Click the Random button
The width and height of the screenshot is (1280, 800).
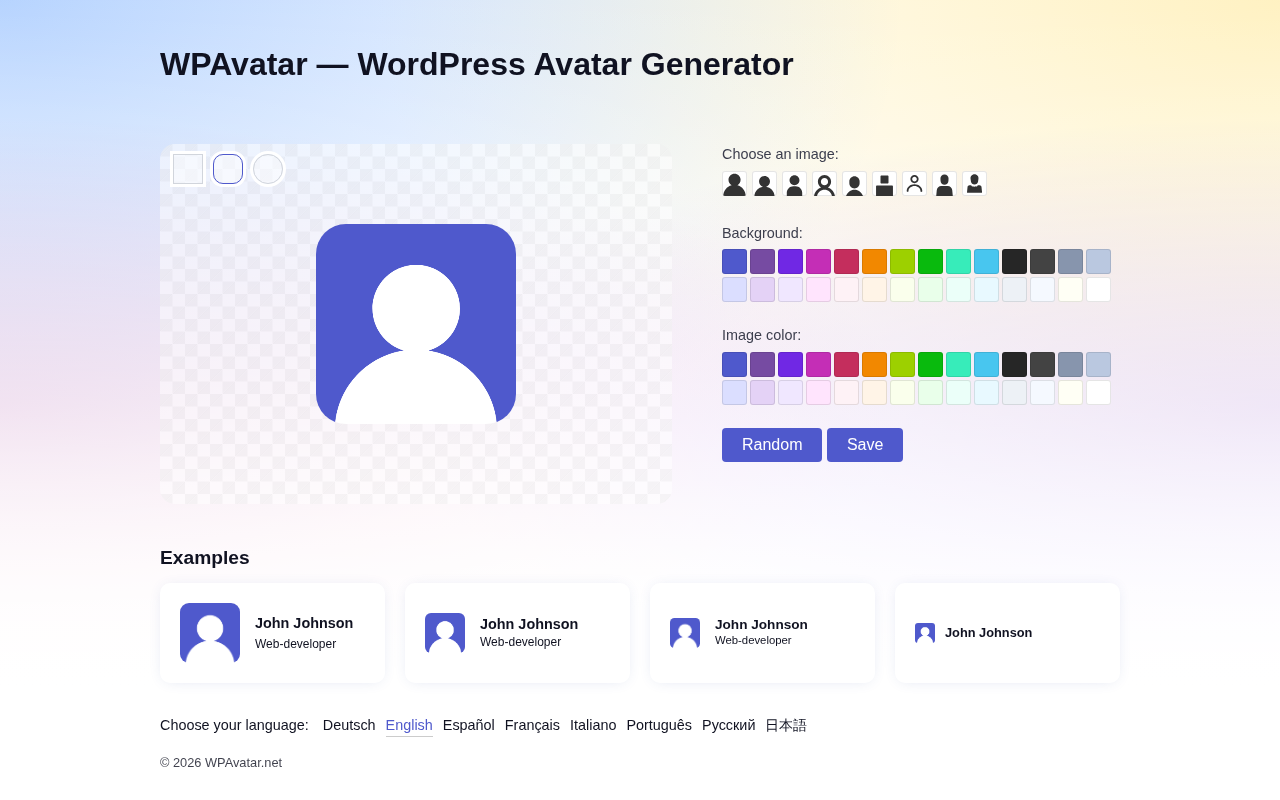pos(772,445)
